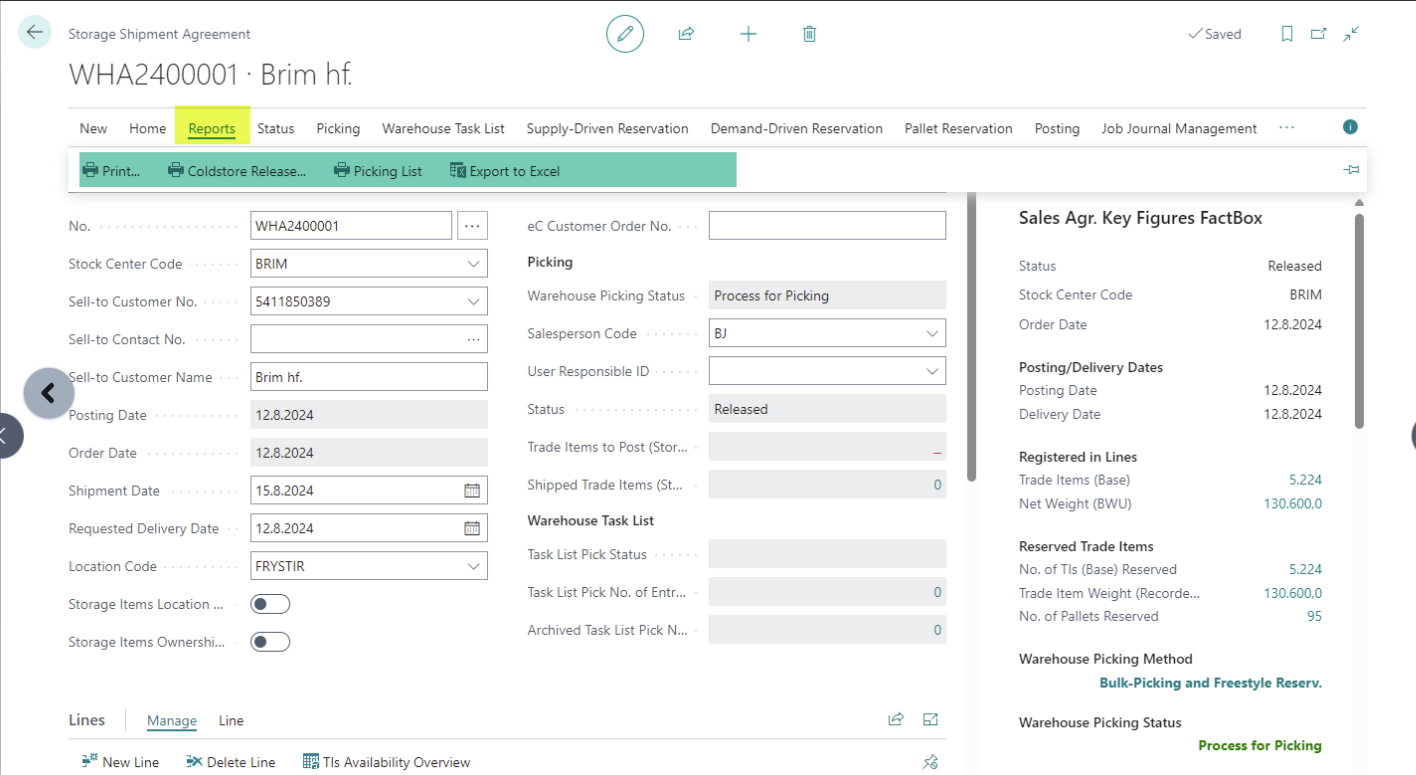Click the share icon in header

[686, 34]
